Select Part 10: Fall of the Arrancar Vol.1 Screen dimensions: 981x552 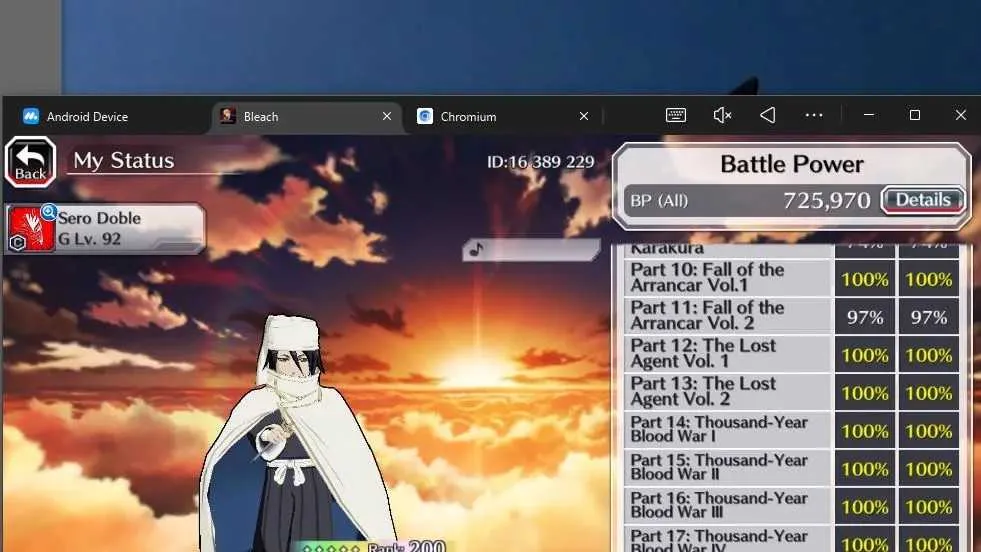728,278
